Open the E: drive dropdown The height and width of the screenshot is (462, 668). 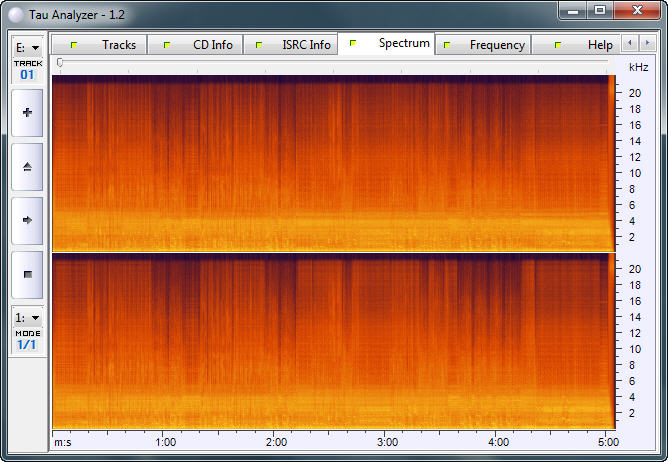click(27, 47)
